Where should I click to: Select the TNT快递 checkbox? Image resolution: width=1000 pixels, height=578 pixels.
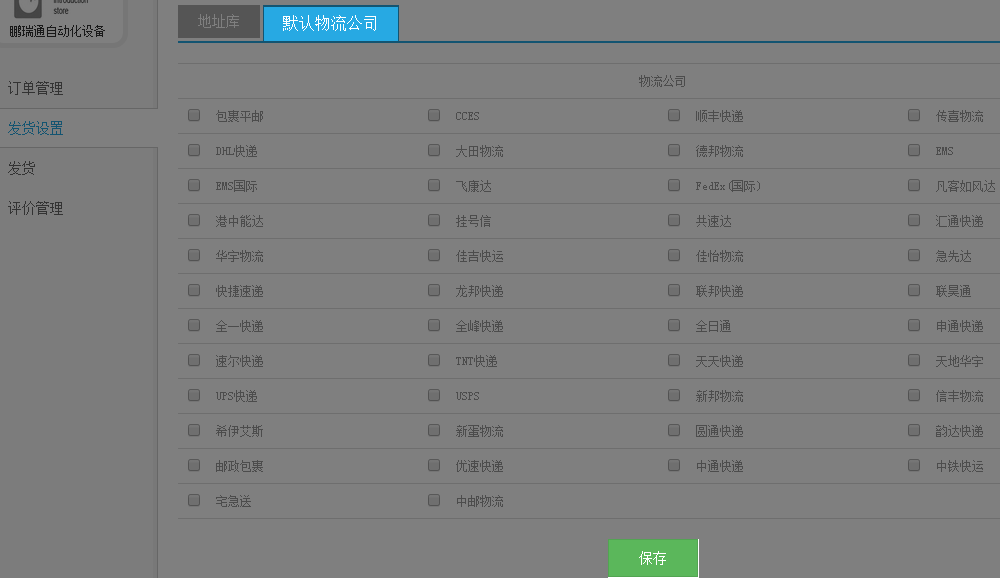[x=434, y=361]
